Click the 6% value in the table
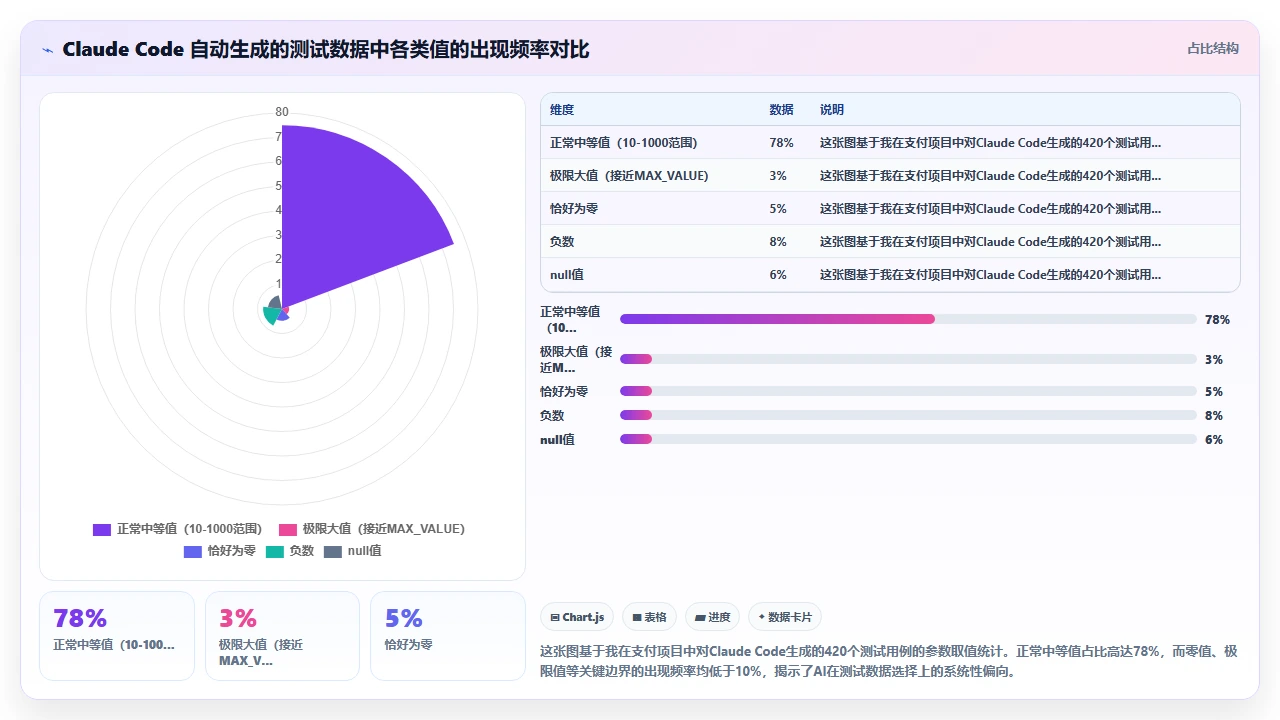This screenshot has height=720, width=1280. point(778,275)
